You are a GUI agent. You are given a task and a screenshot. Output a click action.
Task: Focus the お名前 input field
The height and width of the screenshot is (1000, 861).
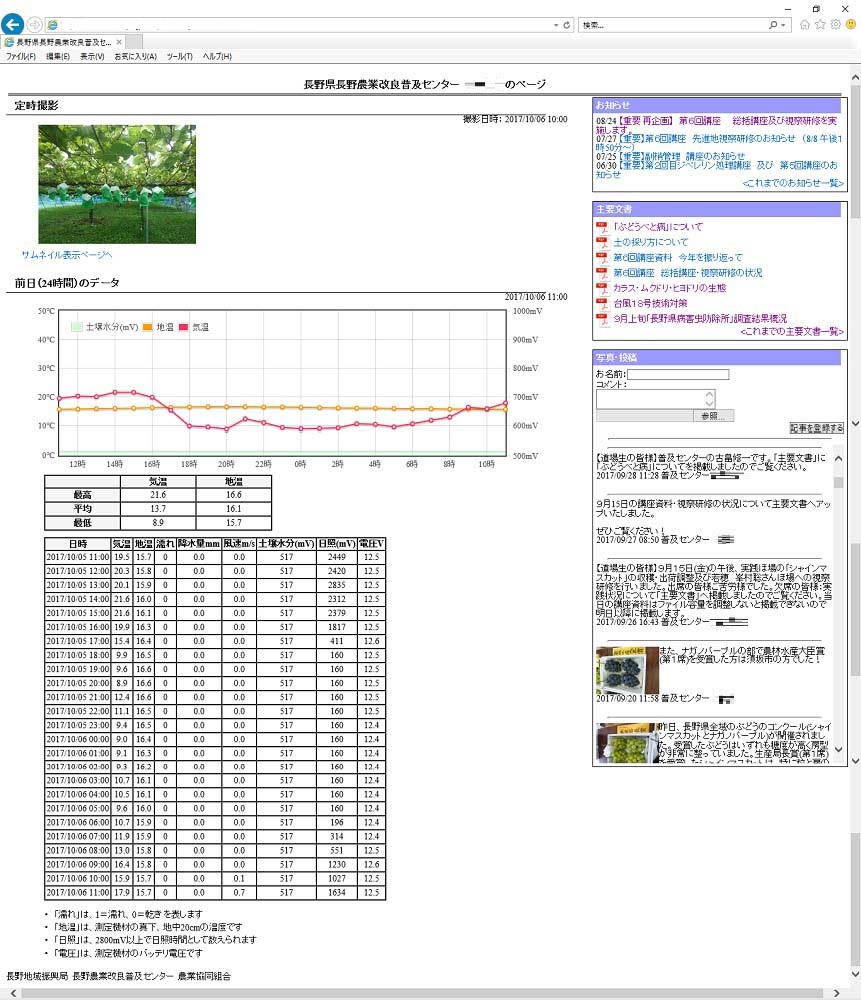[x=678, y=374]
